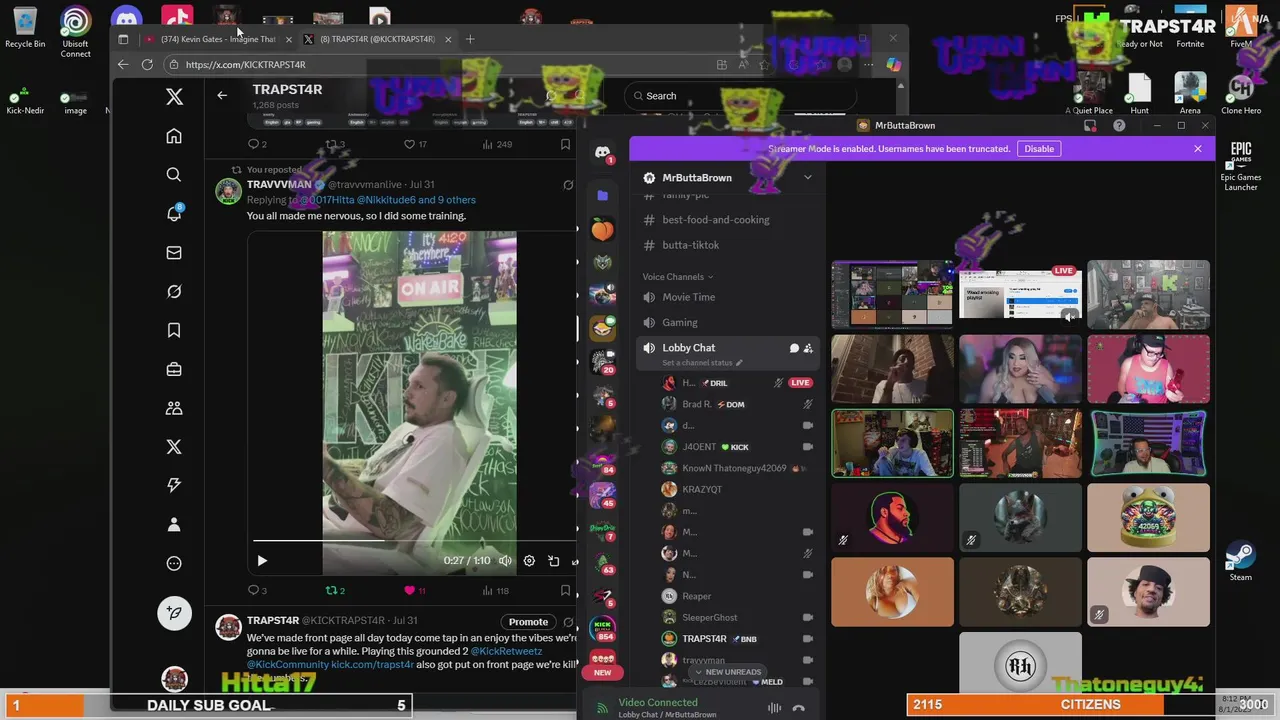
Task: Play the TRAVVVMAN video
Action: (x=262, y=561)
